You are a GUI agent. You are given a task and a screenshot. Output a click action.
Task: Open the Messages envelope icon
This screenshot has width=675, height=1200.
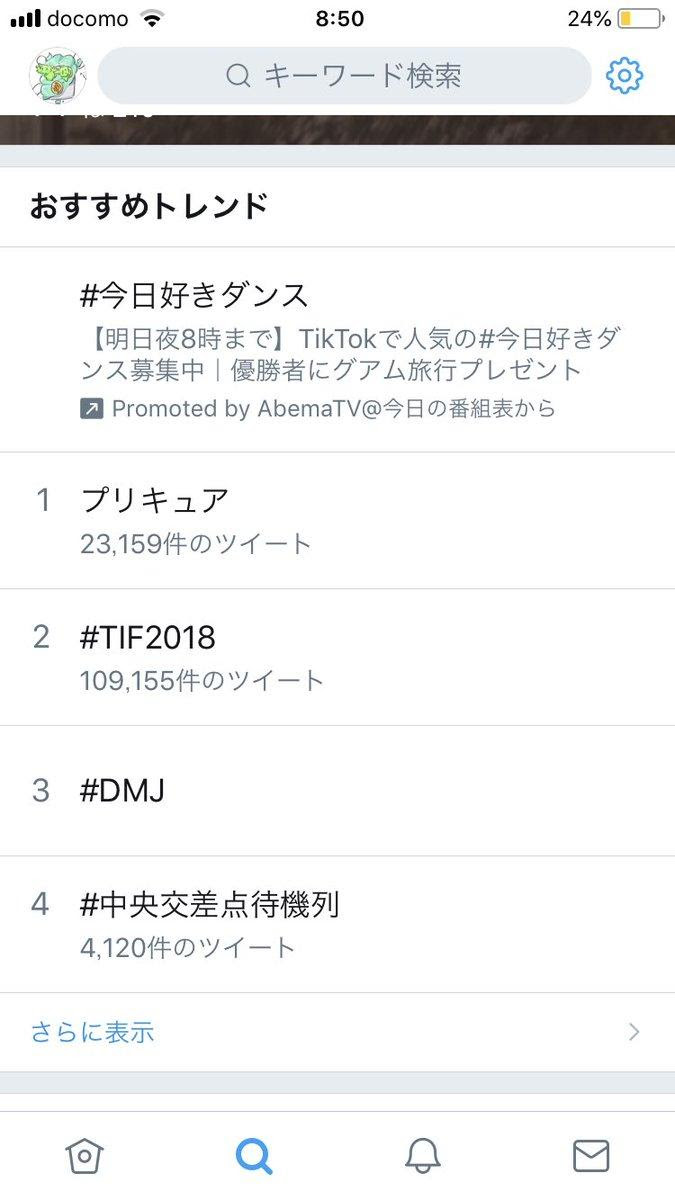point(591,1156)
